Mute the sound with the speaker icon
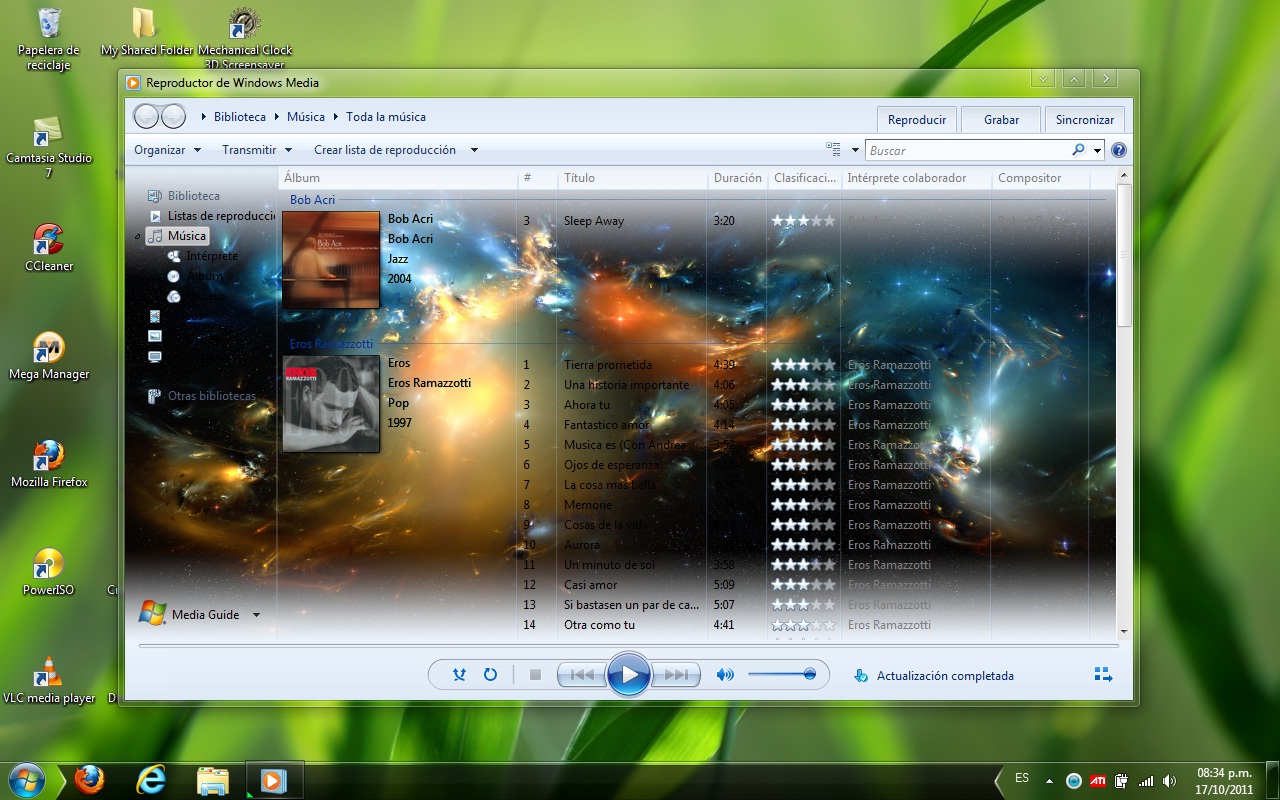This screenshot has width=1280, height=800. click(x=724, y=674)
